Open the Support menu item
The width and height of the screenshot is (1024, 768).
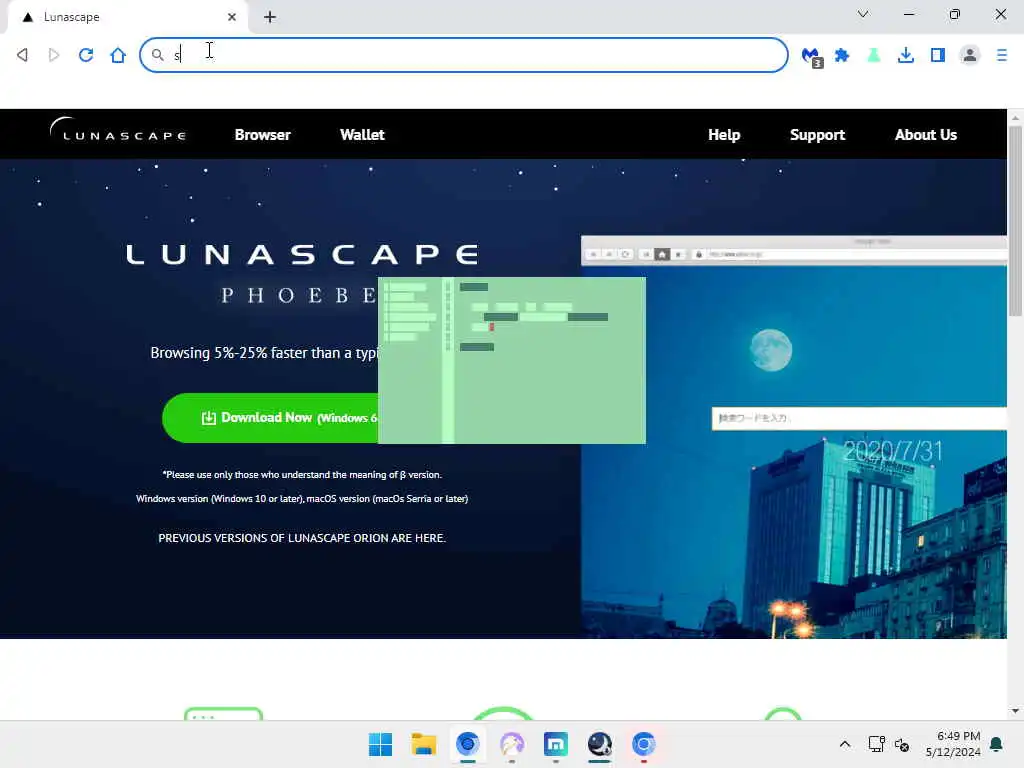pyautogui.click(x=818, y=135)
